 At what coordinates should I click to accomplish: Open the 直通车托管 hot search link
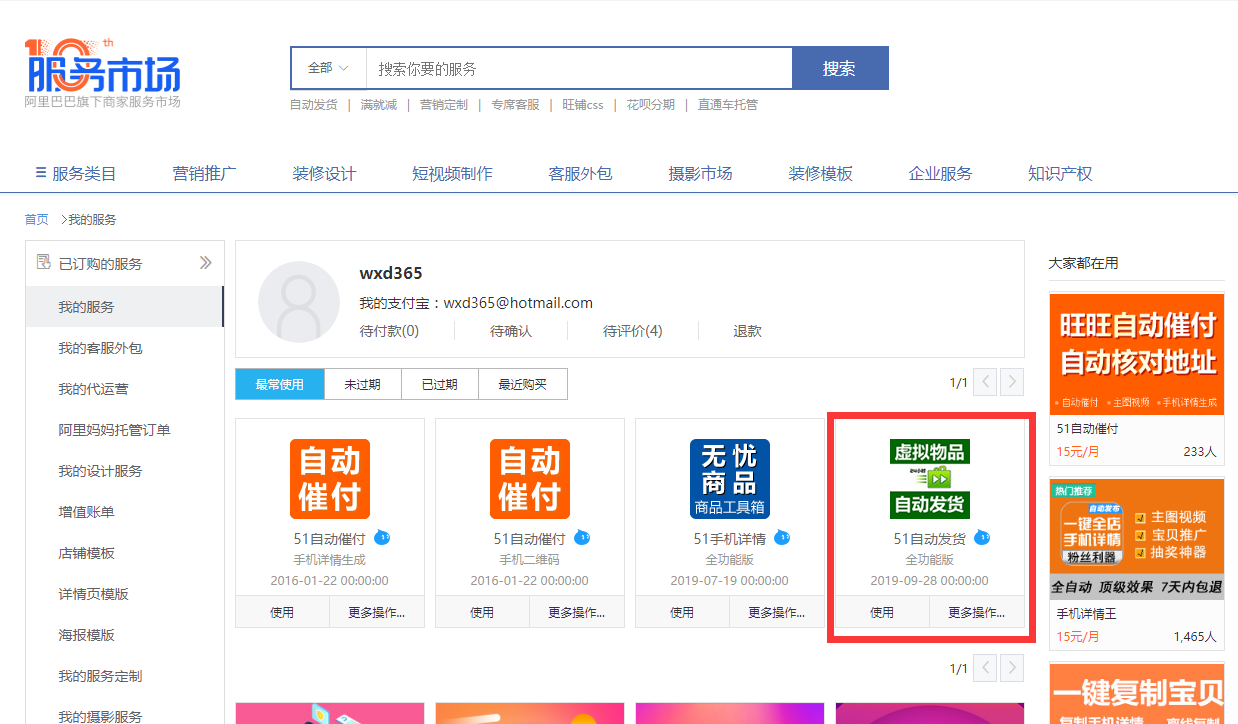[728, 104]
